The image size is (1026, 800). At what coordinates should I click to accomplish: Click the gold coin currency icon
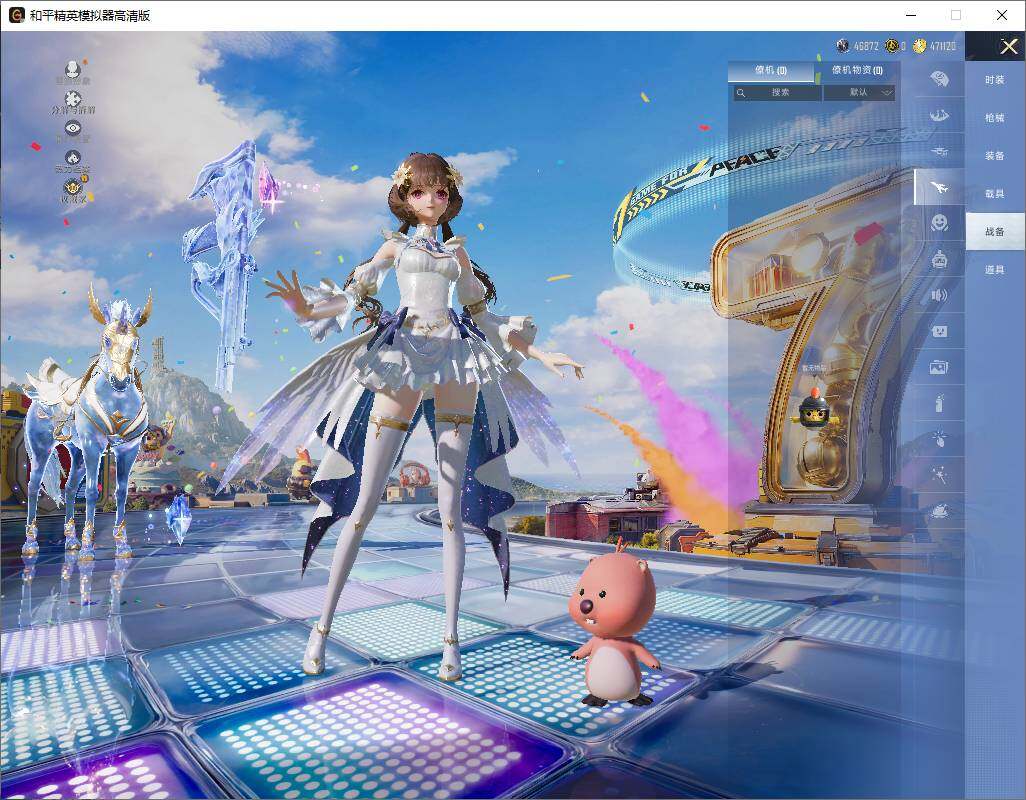tap(920, 46)
